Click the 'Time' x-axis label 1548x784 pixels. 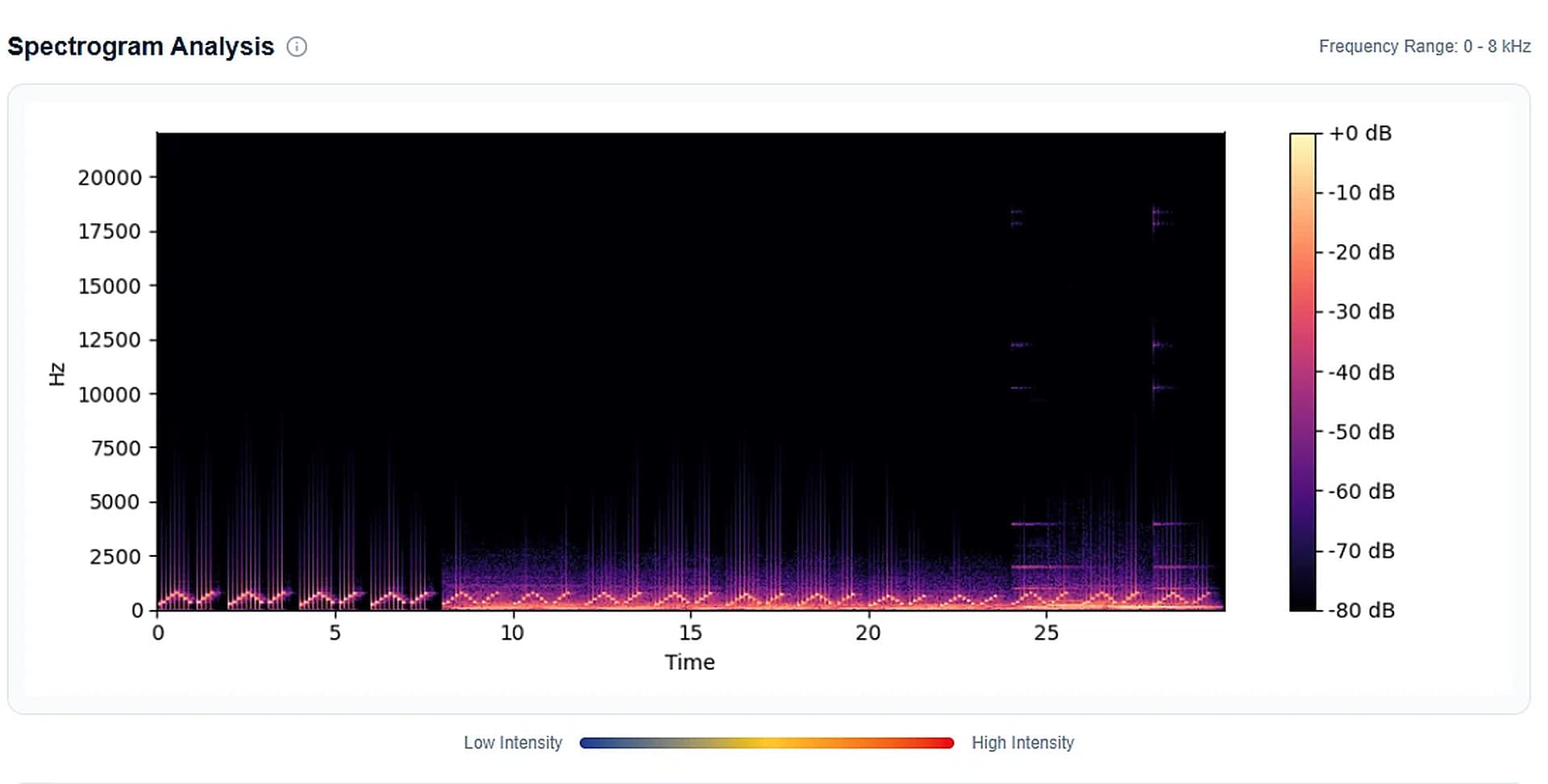pos(689,662)
